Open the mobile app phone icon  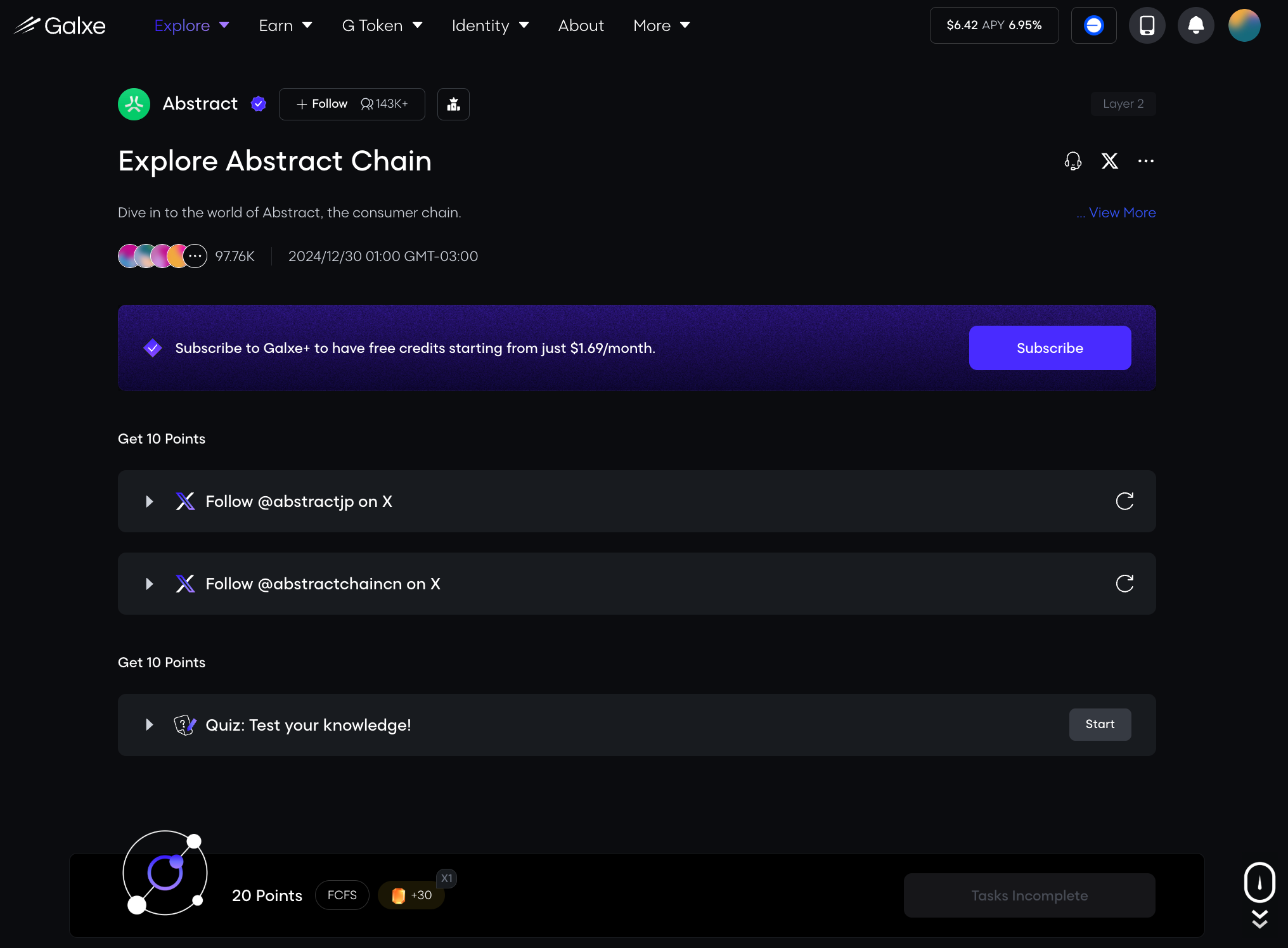pyautogui.click(x=1147, y=25)
